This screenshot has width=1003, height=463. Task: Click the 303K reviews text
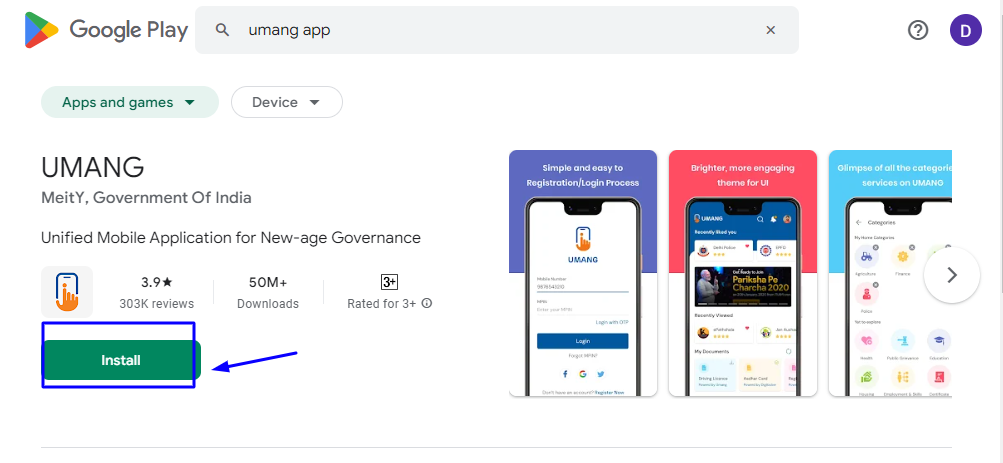[x=157, y=304]
